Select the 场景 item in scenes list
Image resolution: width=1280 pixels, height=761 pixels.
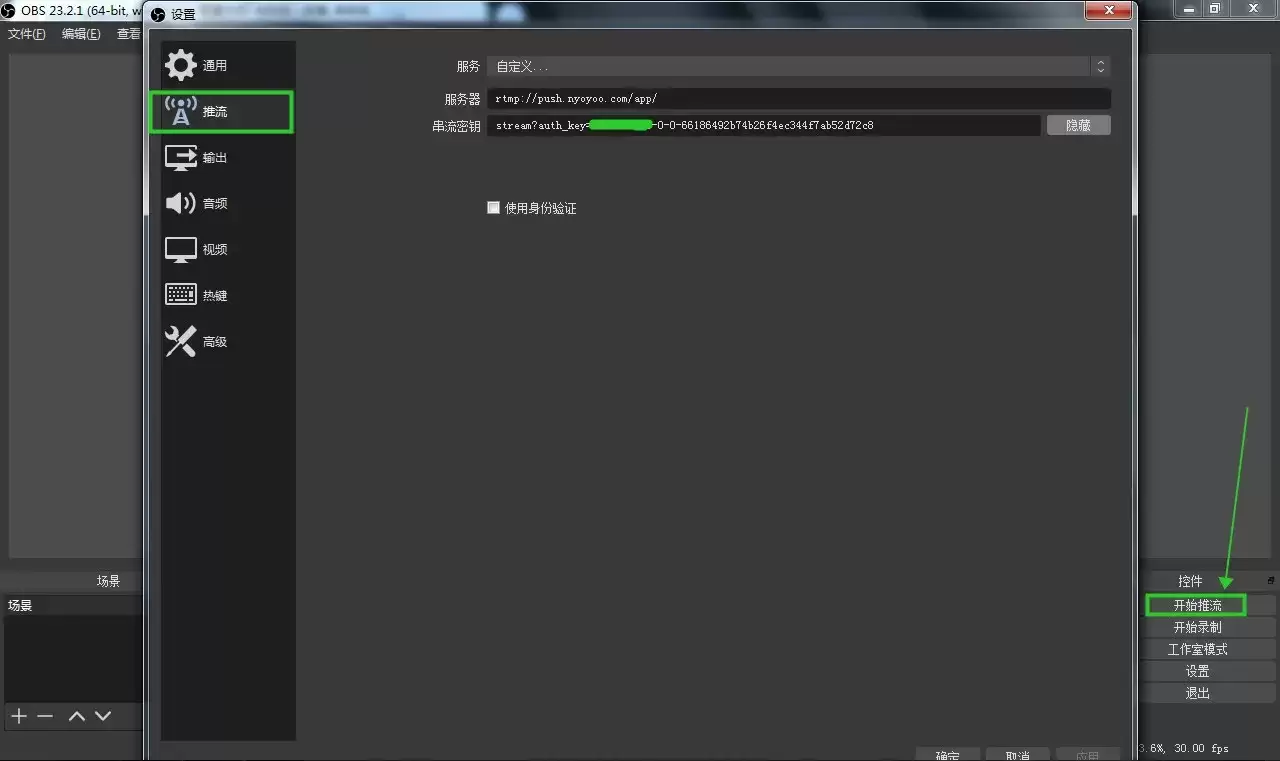coord(73,606)
